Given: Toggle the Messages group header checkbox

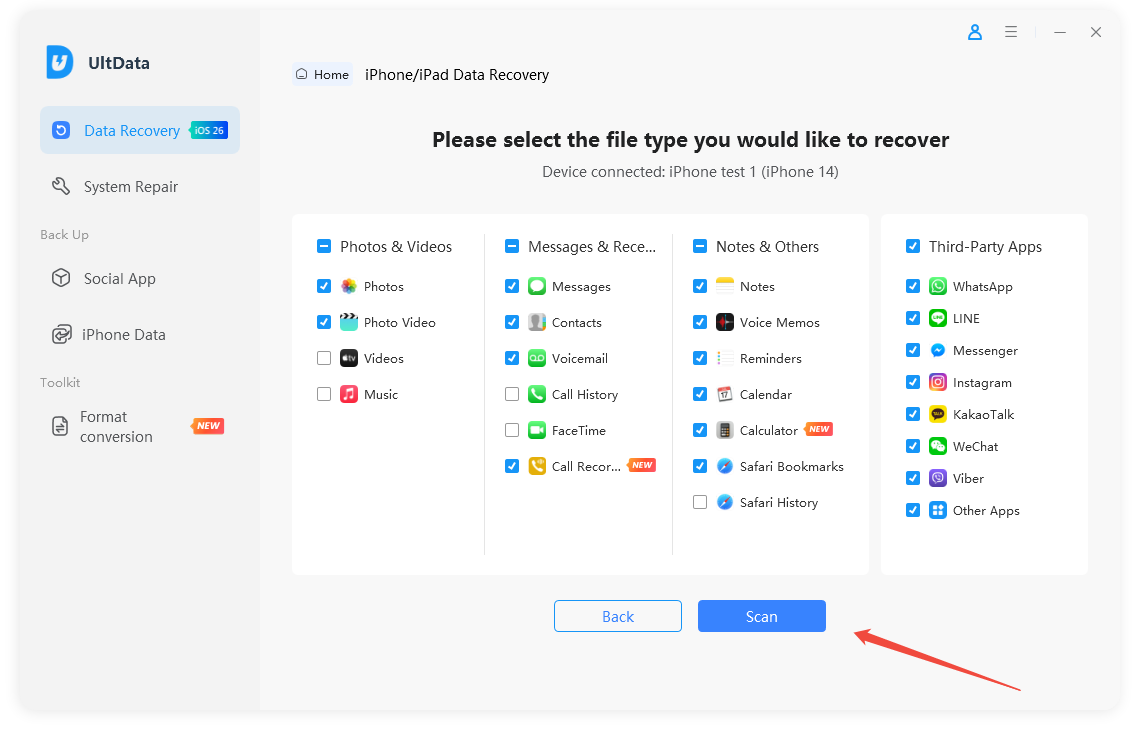Looking at the screenshot, I should (512, 246).
